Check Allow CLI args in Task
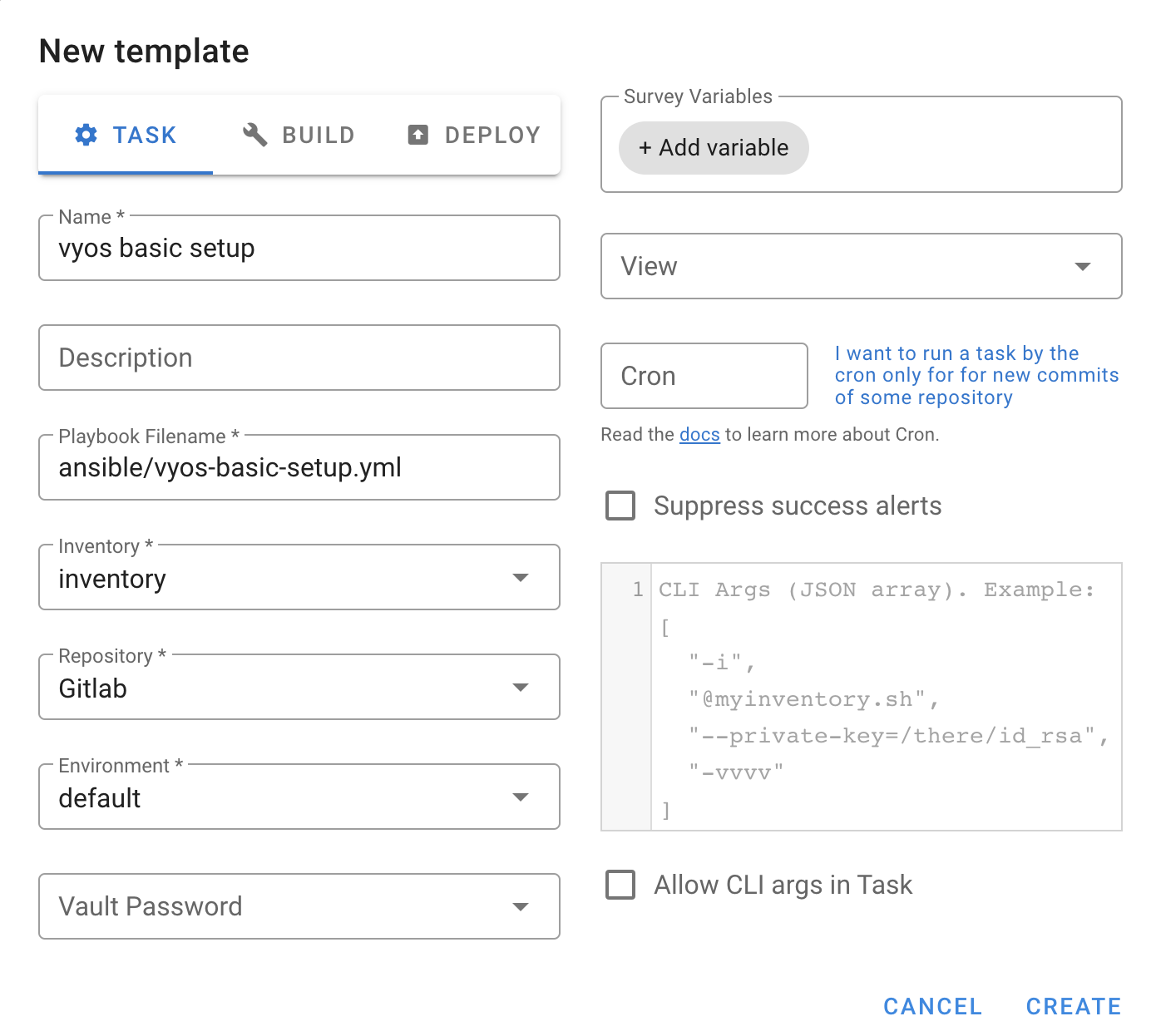The image size is (1156, 1036). click(620, 885)
